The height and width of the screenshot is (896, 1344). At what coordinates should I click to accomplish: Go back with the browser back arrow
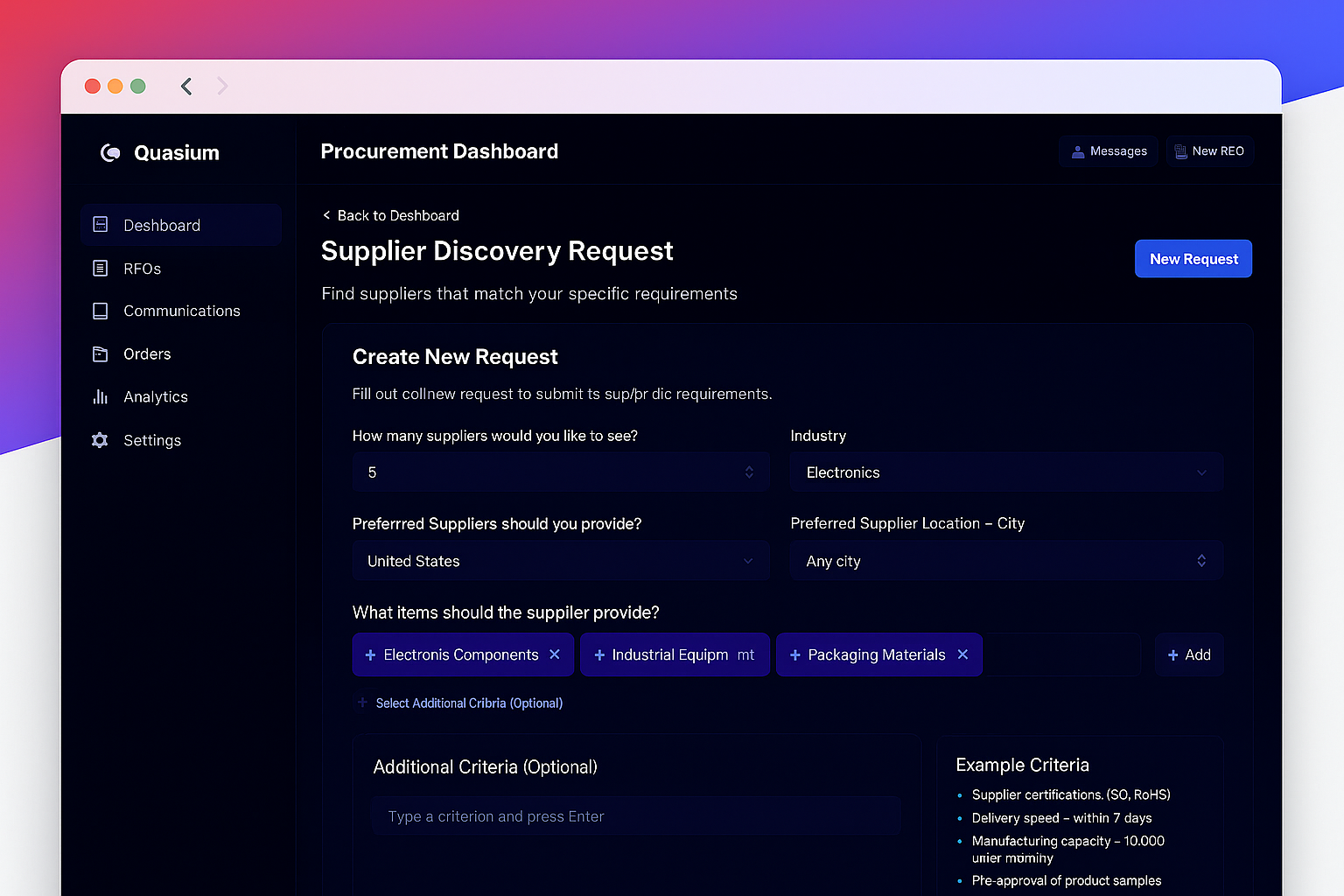point(186,86)
